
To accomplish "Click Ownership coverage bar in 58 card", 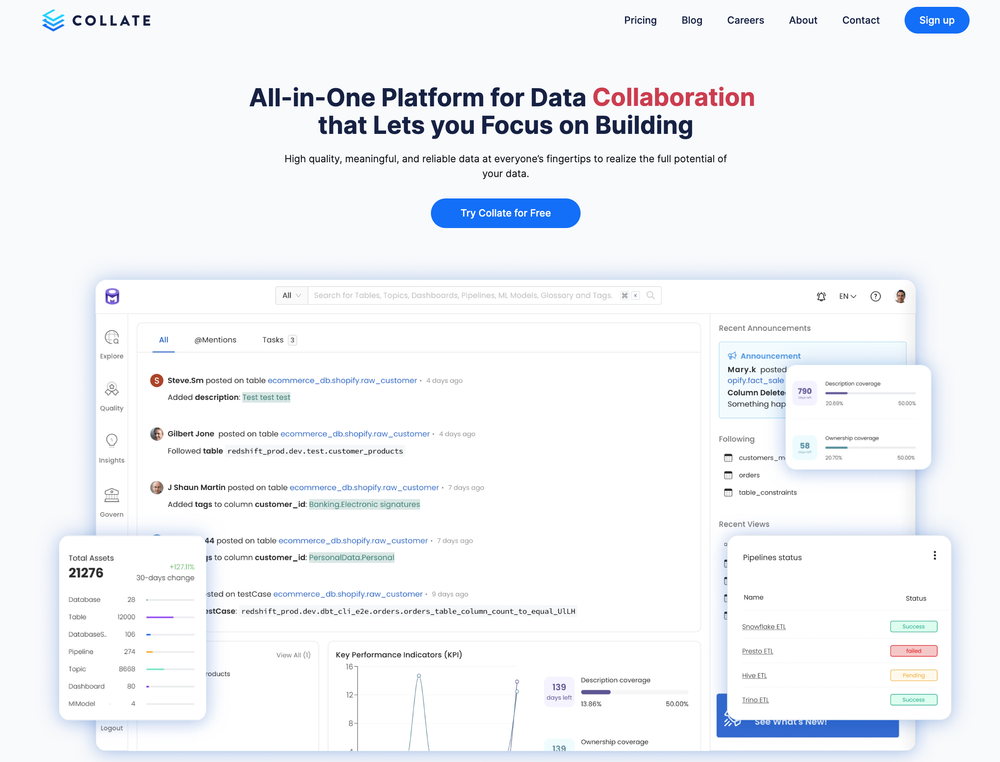I will (870, 448).
